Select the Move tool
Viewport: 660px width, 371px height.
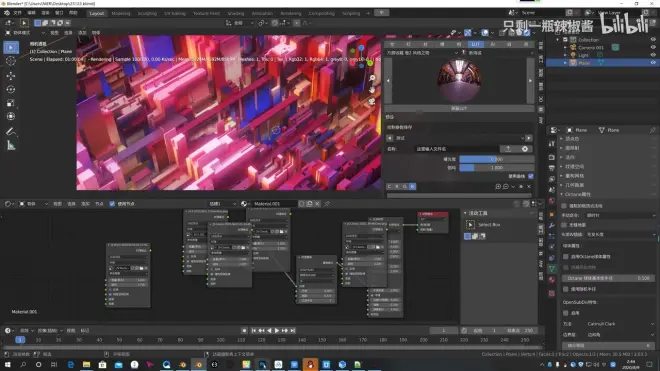point(11,76)
